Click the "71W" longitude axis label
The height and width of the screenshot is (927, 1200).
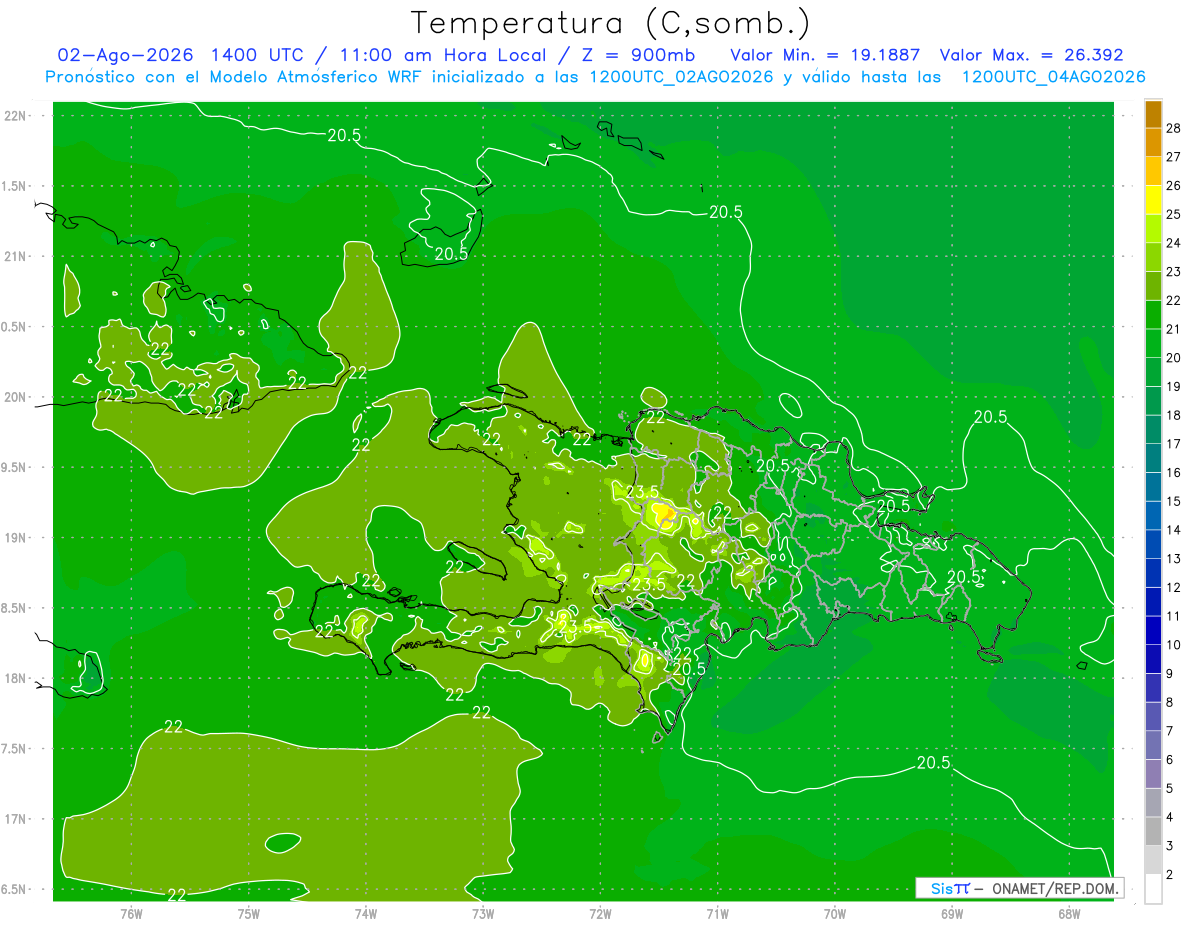[717, 913]
